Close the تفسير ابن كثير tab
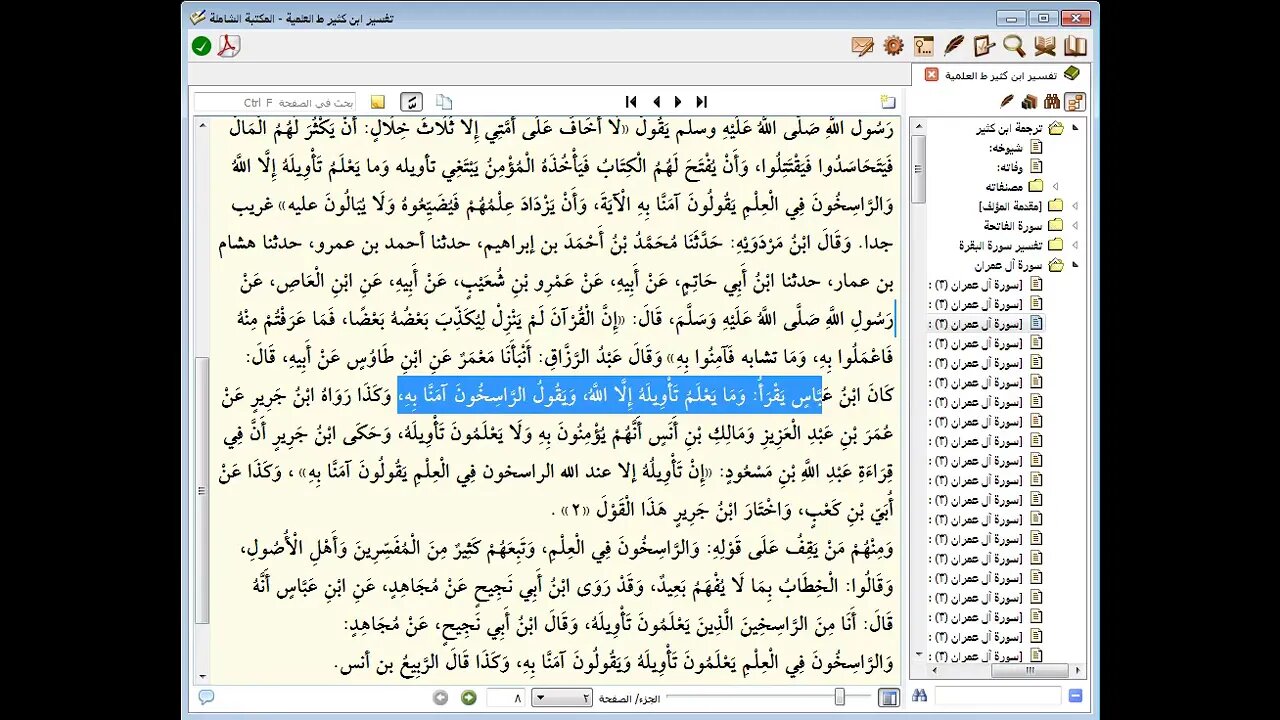1280x720 pixels. pos(931,75)
